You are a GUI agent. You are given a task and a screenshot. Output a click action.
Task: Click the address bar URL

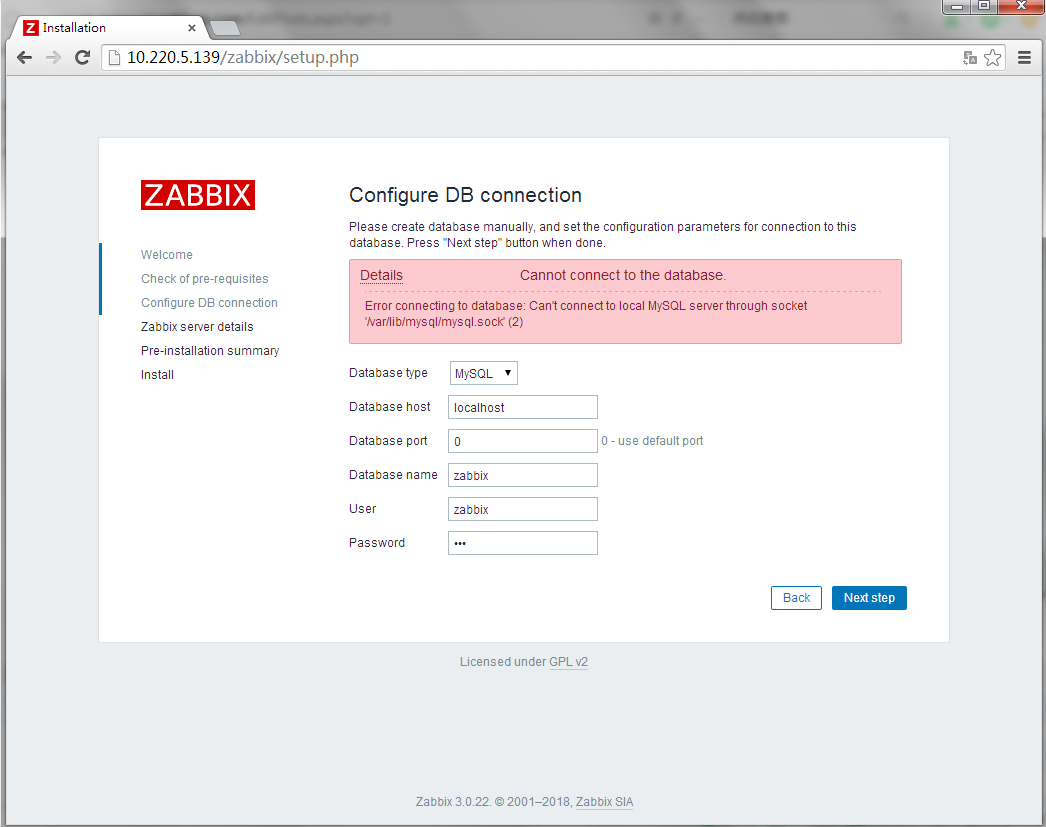(x=243, y=58)
